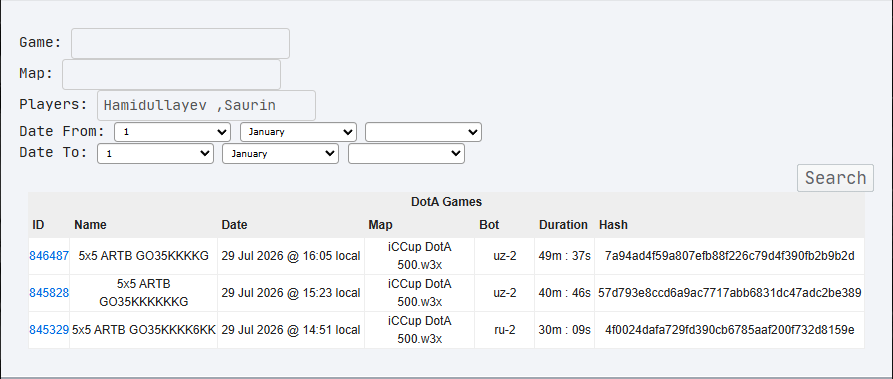Click the Hash column header
This screenshot has width=893, height=379.
click(x=613, y=225)
